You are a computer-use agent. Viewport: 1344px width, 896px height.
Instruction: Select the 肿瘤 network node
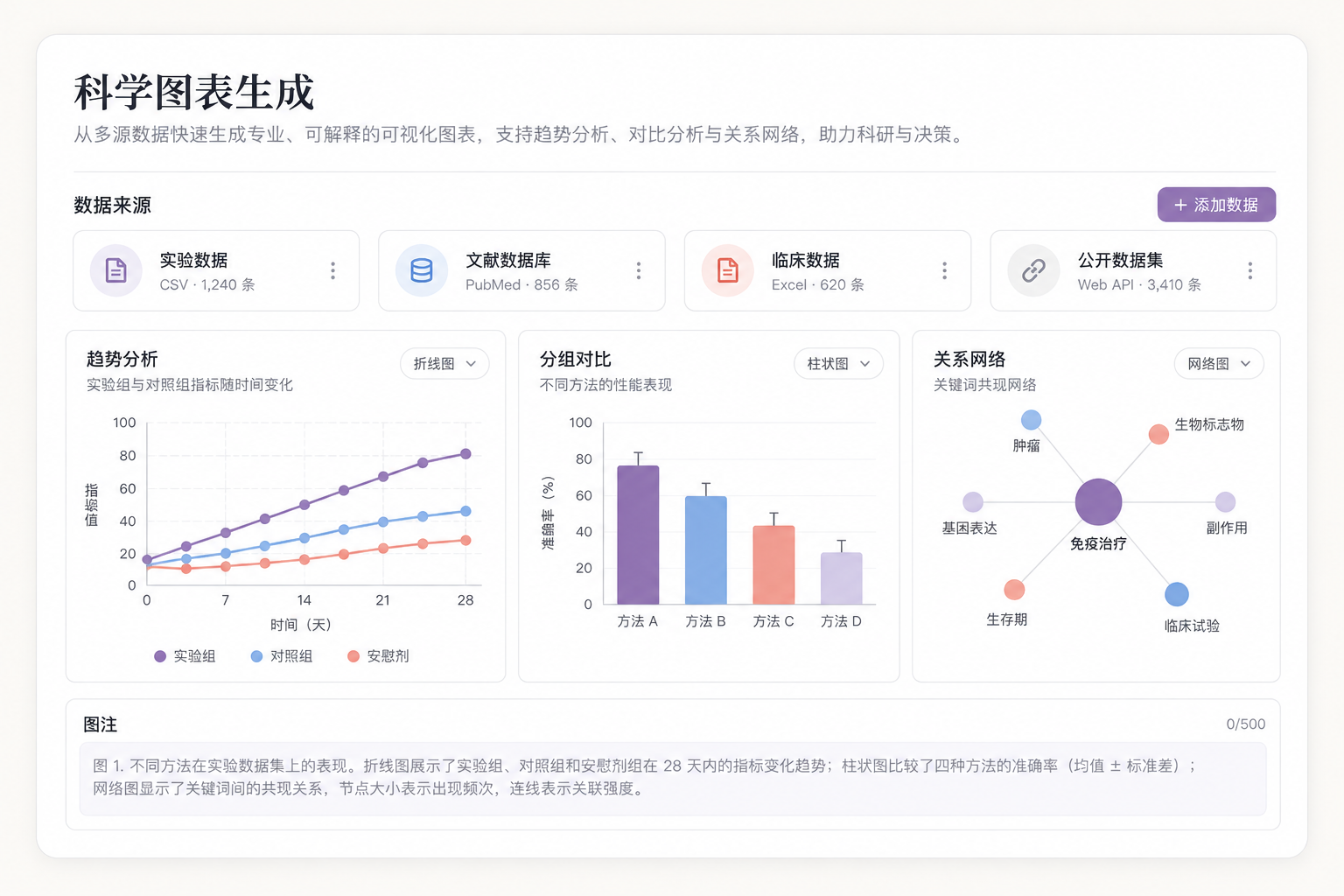pos(1032,420)
